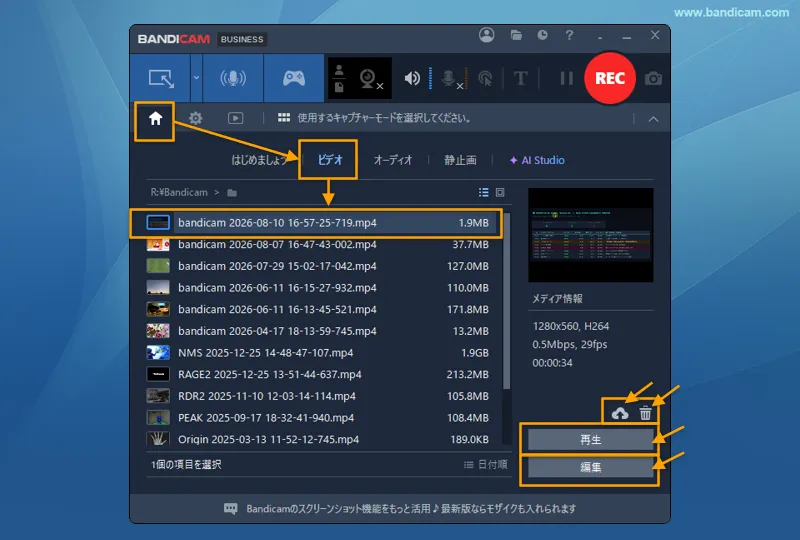This screenshot has width=800, height=540.
Task: Open AI Studio tab
Action: pyautogui.click(x=537, y=160)
